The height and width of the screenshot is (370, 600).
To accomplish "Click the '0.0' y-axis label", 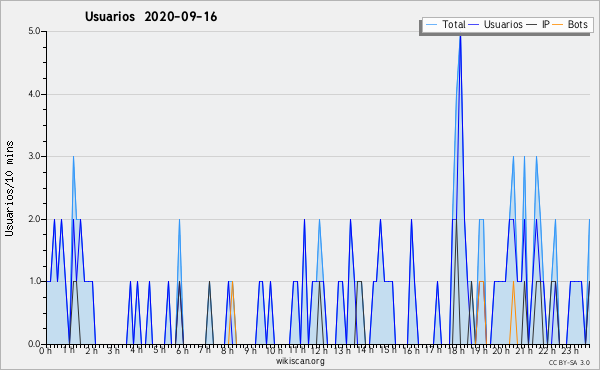I will (34, 344).
